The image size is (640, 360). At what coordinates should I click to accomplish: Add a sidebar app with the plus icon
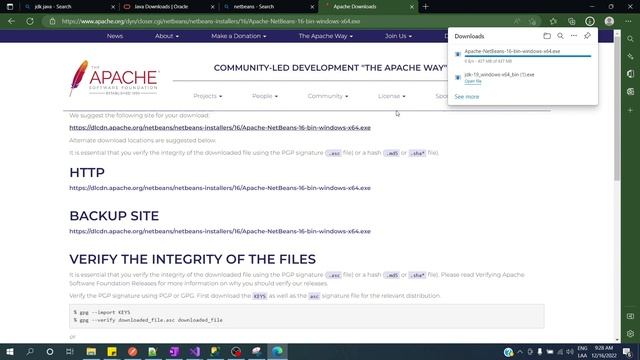pyautogui.click(x=631, y=110)
